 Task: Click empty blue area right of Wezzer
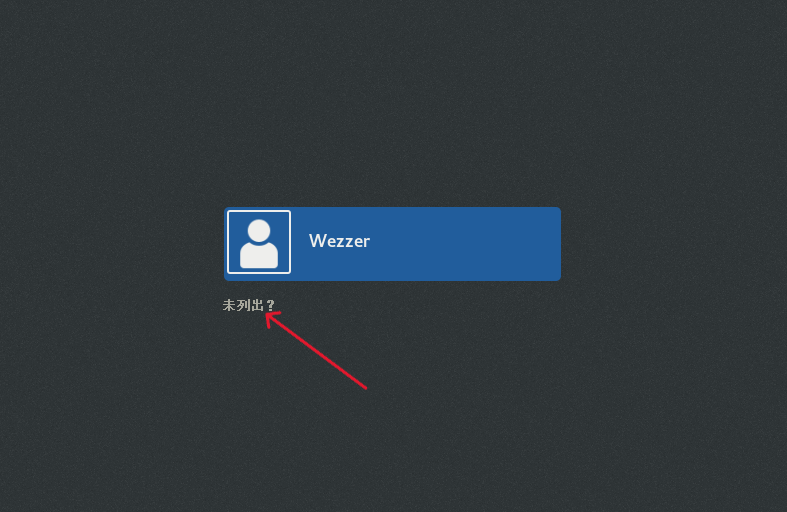click(467, 244)
